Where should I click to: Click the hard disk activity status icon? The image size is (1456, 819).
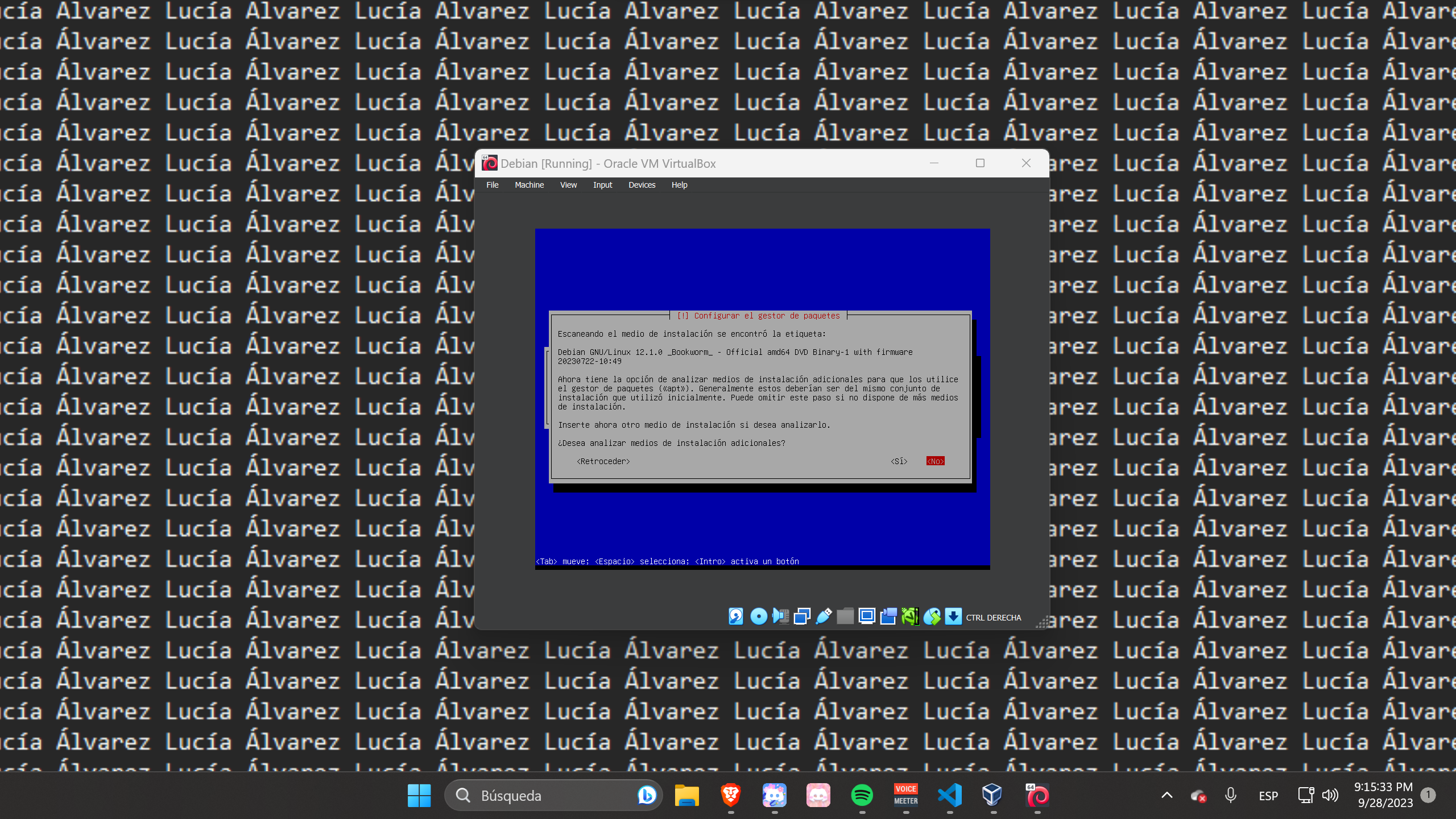click(735, 617)
